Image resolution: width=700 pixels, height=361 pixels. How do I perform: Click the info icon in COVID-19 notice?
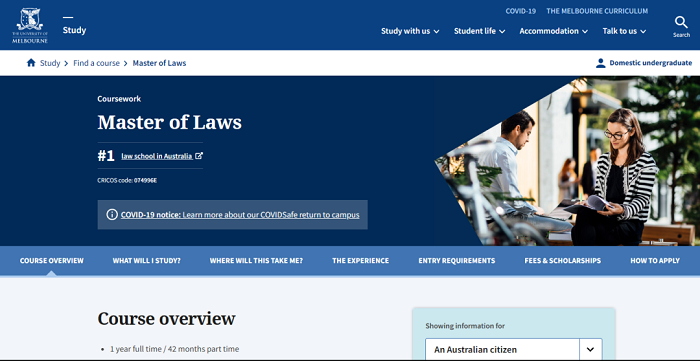(x=112, y=215)
